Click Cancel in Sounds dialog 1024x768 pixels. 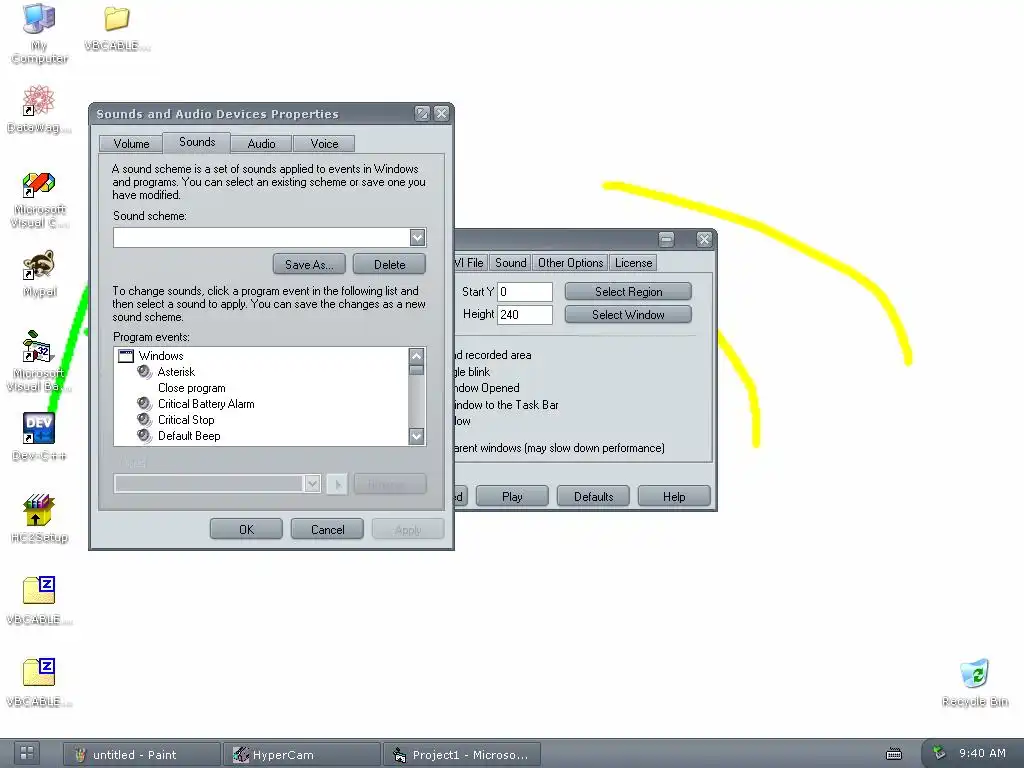[327, 530]
